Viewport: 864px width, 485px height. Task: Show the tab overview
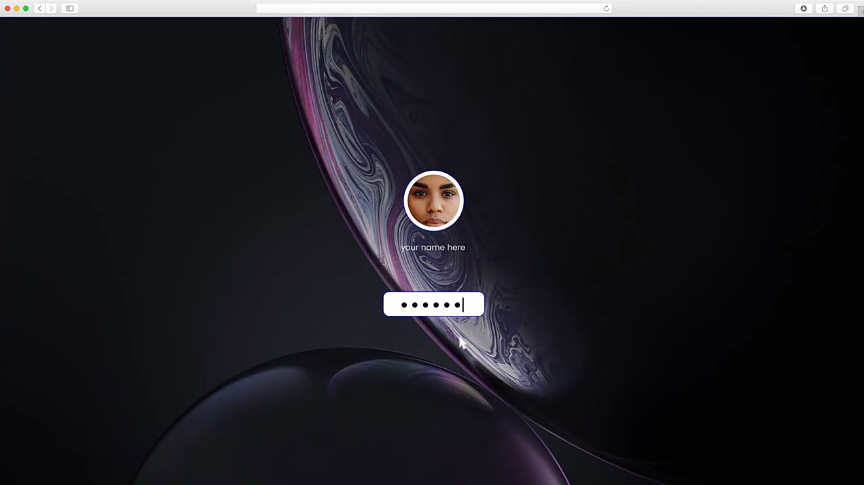point(845,8)
